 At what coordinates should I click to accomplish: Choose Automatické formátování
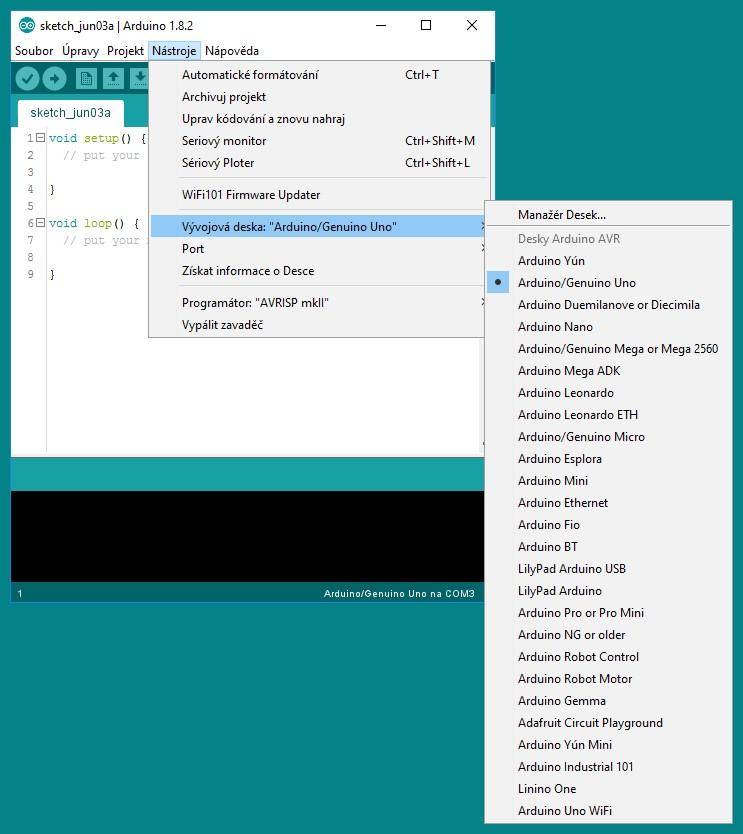point(318,75)
